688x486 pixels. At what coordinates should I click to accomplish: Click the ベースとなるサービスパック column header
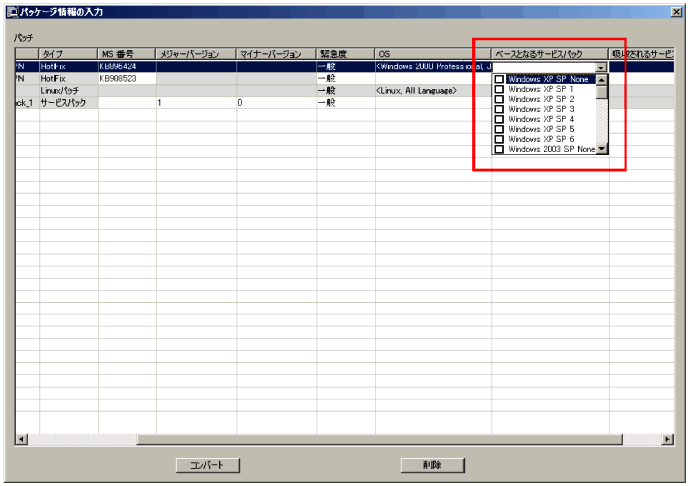click(x=550, y=54)
